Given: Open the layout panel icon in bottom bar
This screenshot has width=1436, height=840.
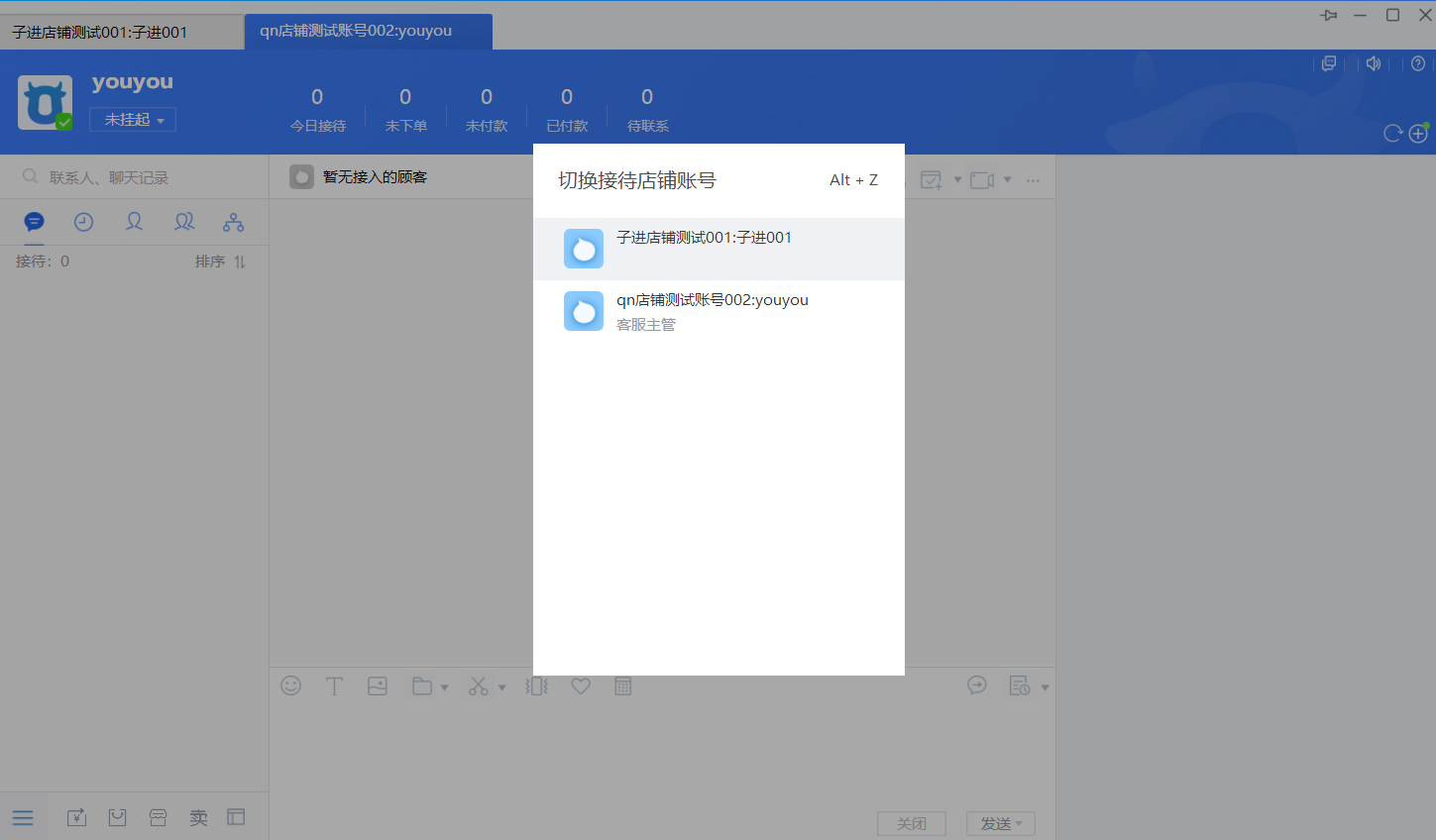Looking at the screenshot, I should [x=236, y=817].
